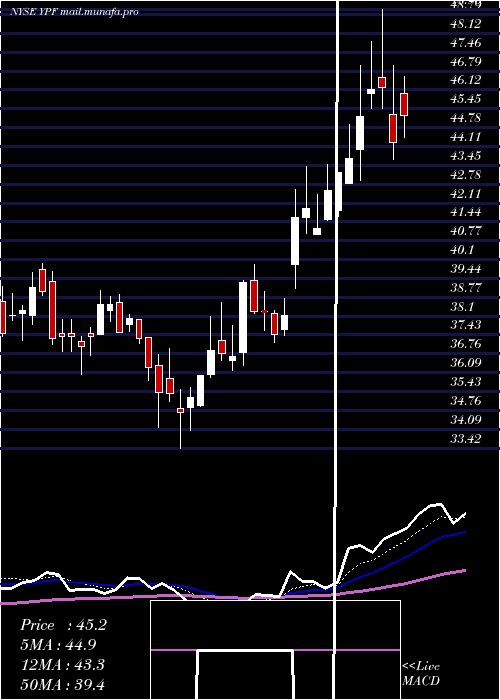Click the 50MA : 39.4 readout
The width and height of the screenshot is (500, 700).
pos(62,684)
